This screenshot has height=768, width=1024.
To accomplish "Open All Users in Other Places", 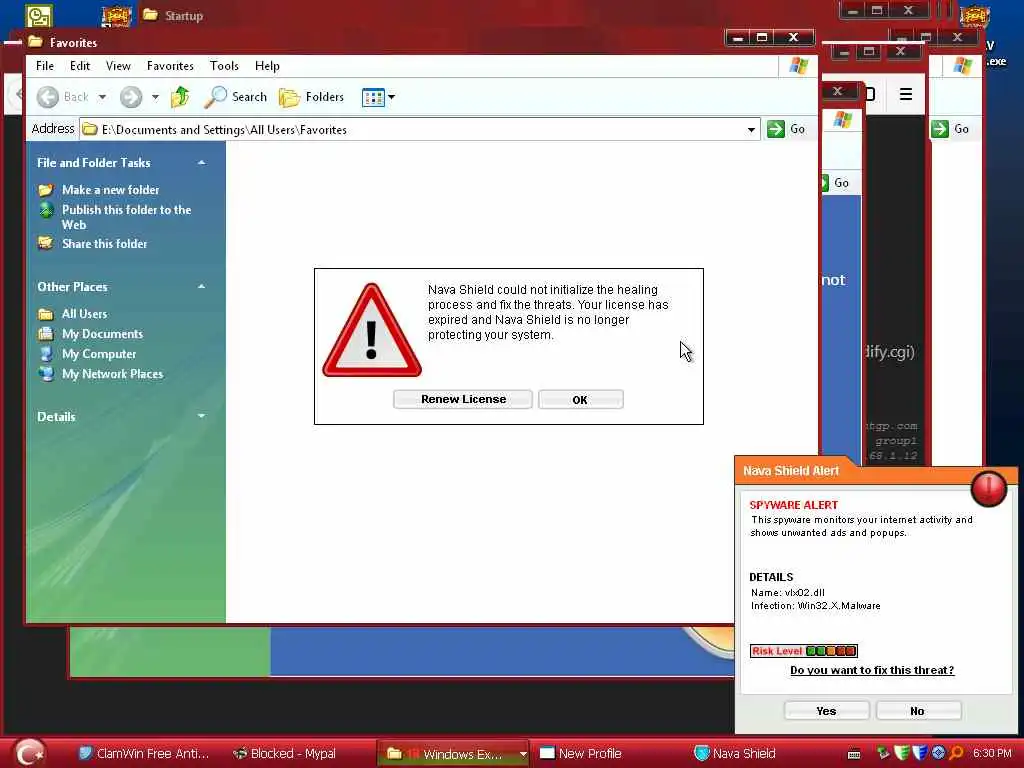I will point(84,313).
